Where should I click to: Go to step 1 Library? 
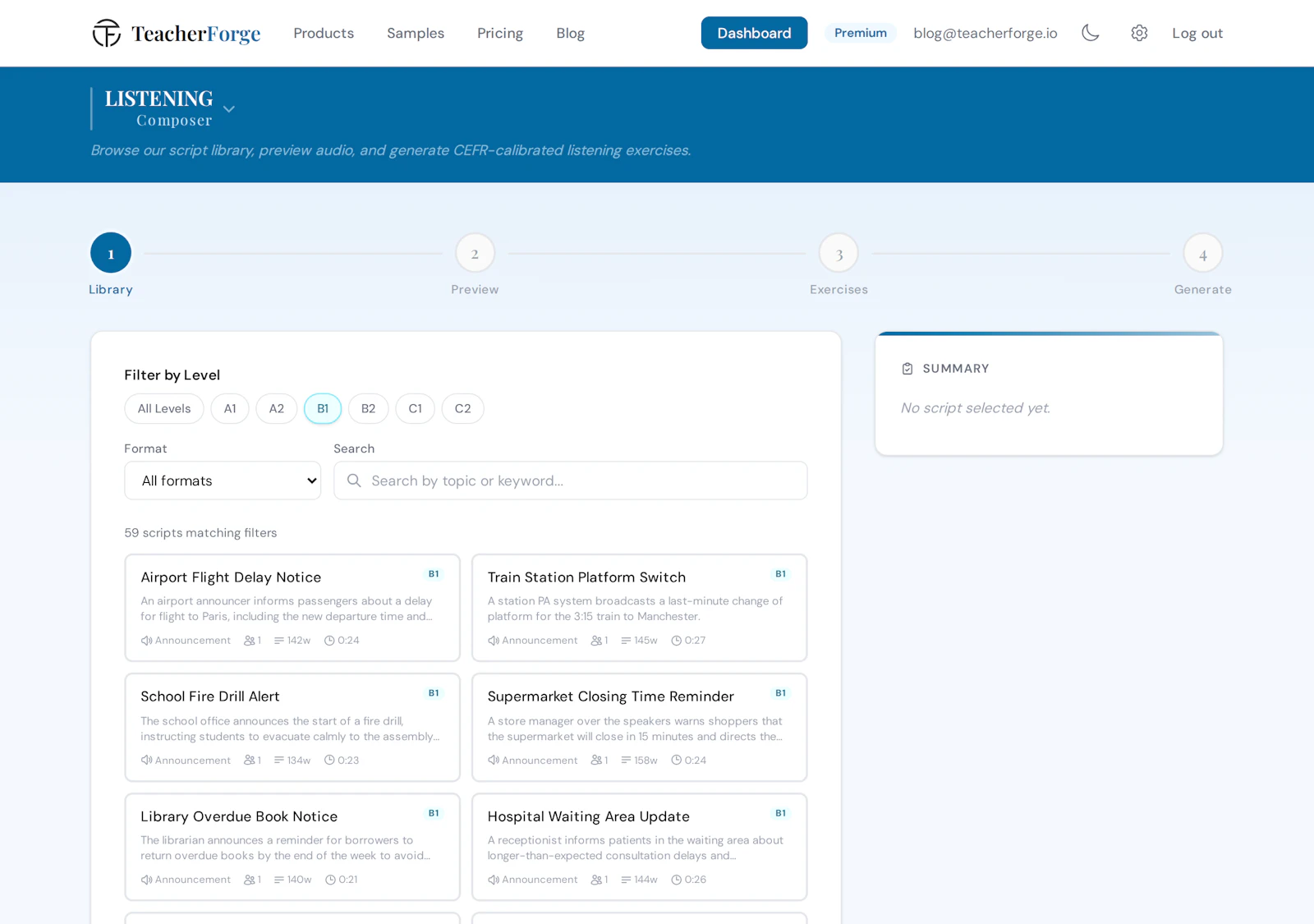pyautogui.click(x=111, y=253)
